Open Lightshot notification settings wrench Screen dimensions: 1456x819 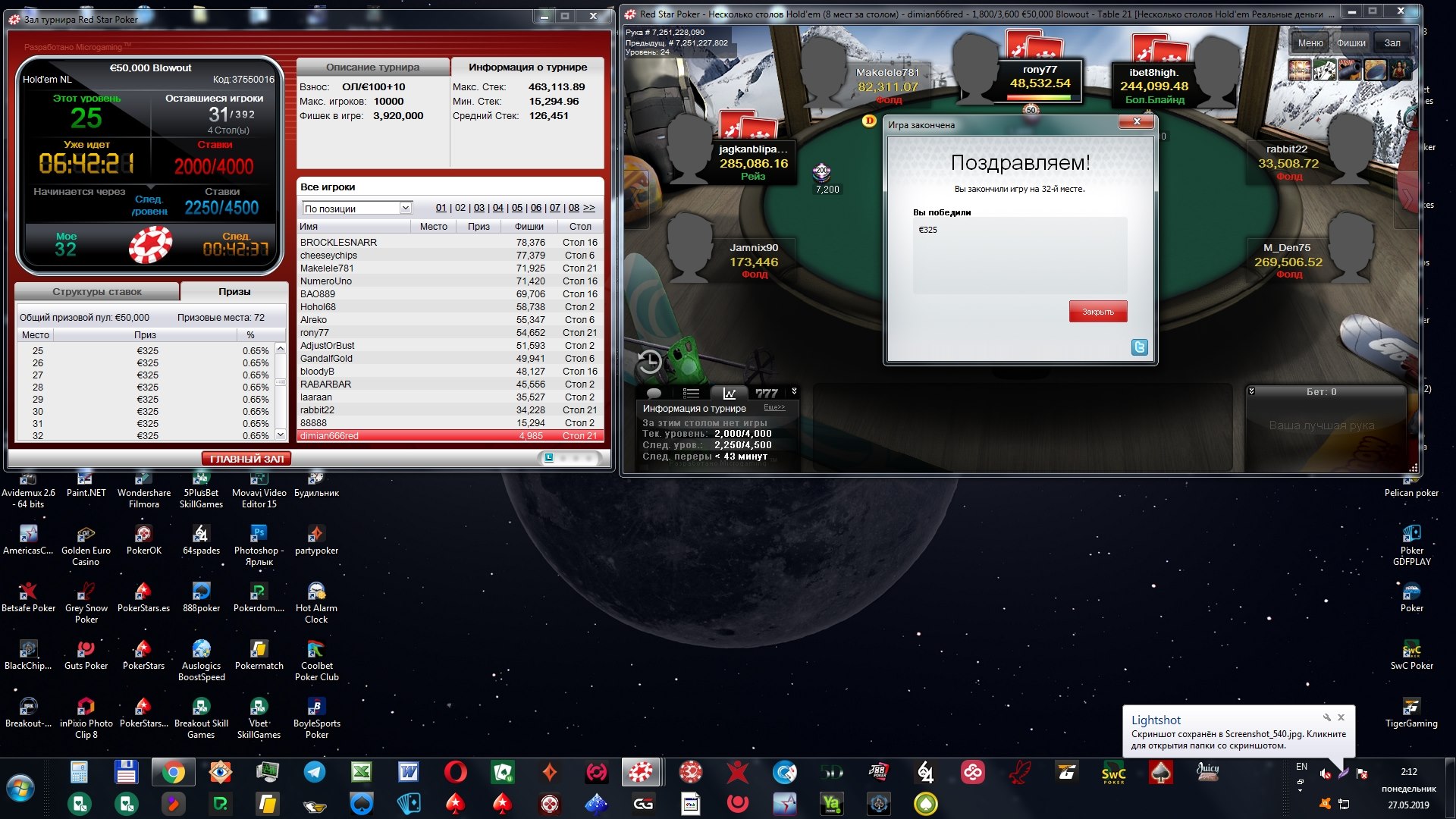(x=1326, y=717)
